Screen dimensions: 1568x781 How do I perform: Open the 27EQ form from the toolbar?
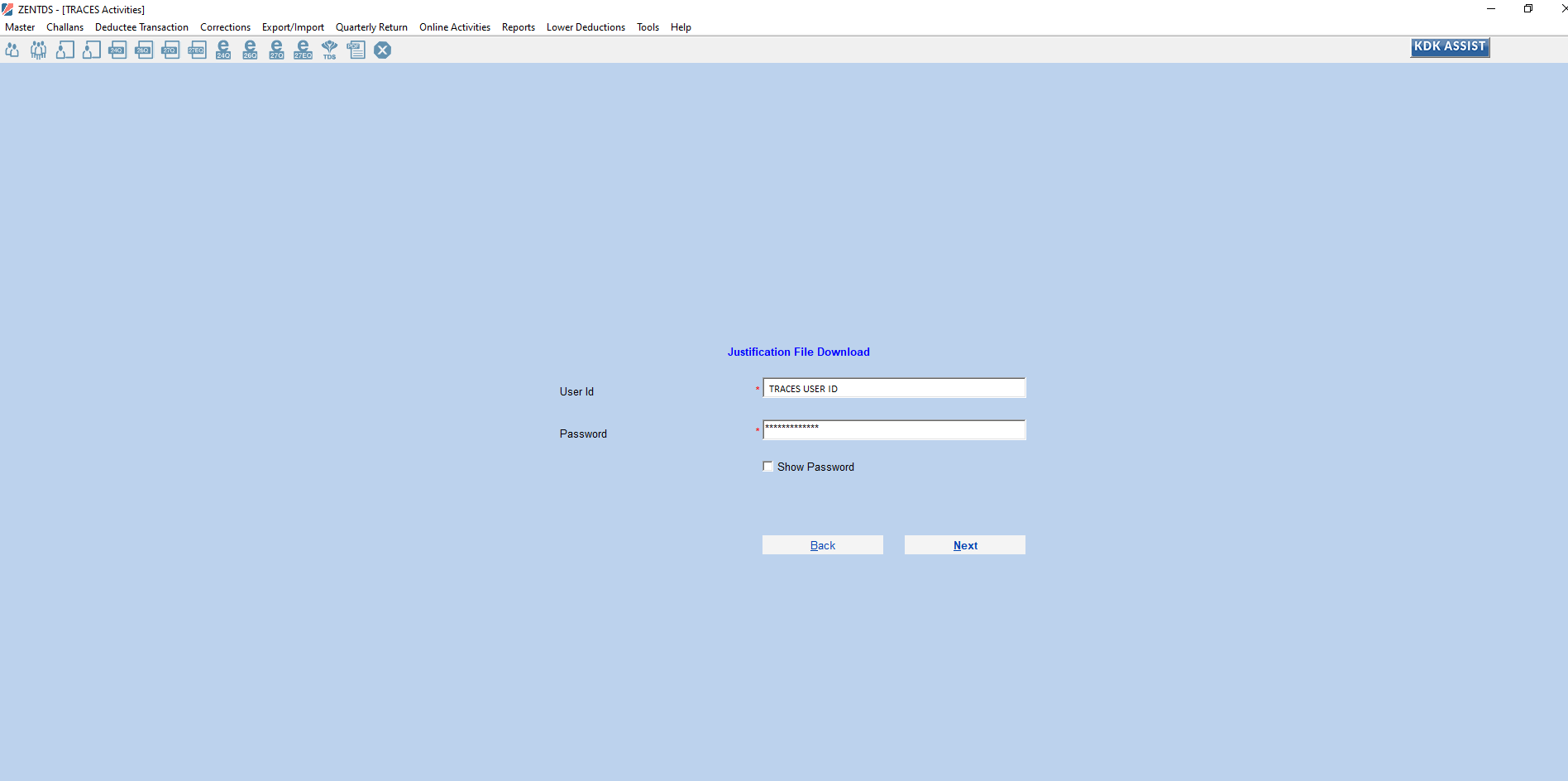(197, 50)
